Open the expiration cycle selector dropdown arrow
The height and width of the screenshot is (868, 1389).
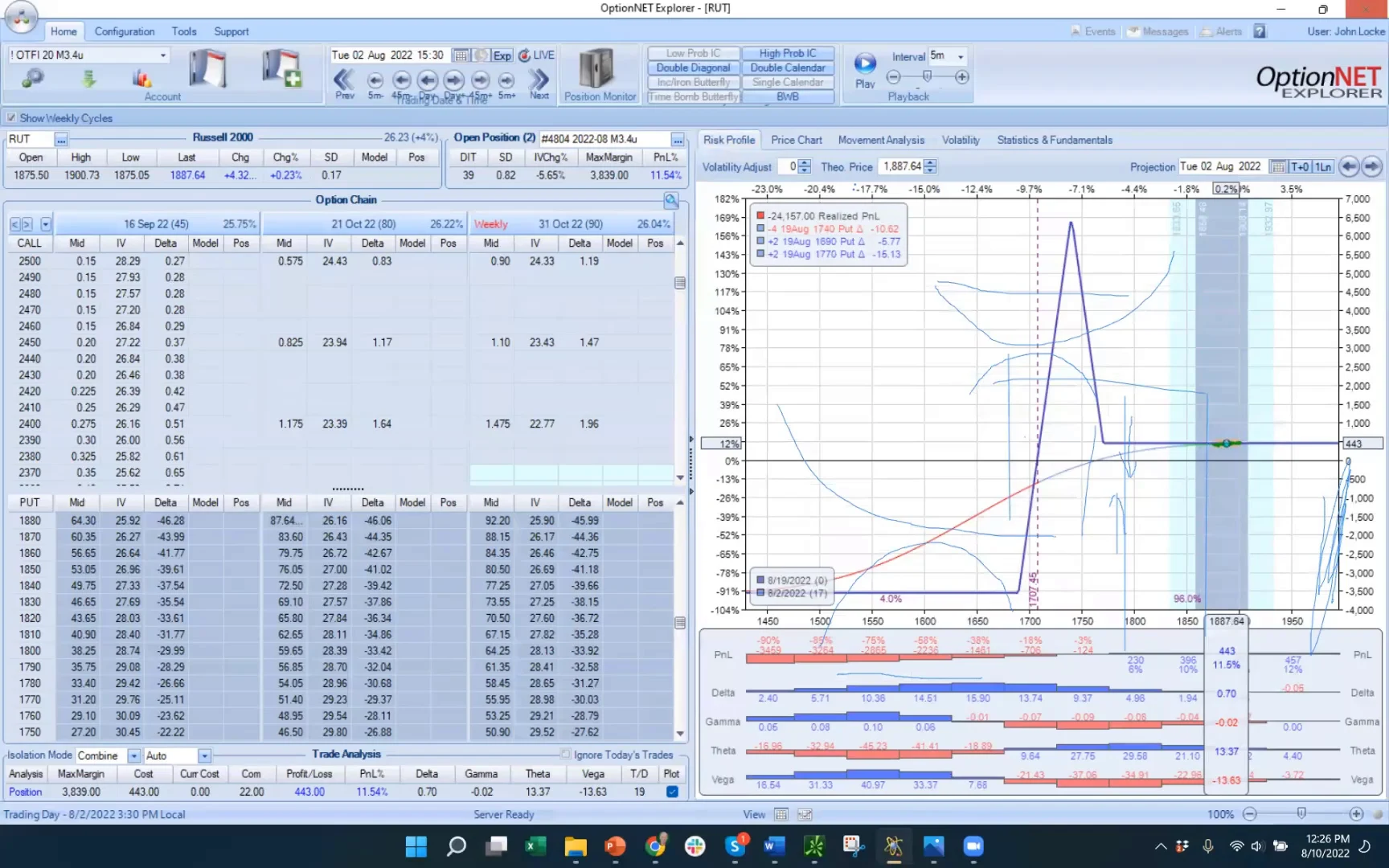click(x=46, y=224)
